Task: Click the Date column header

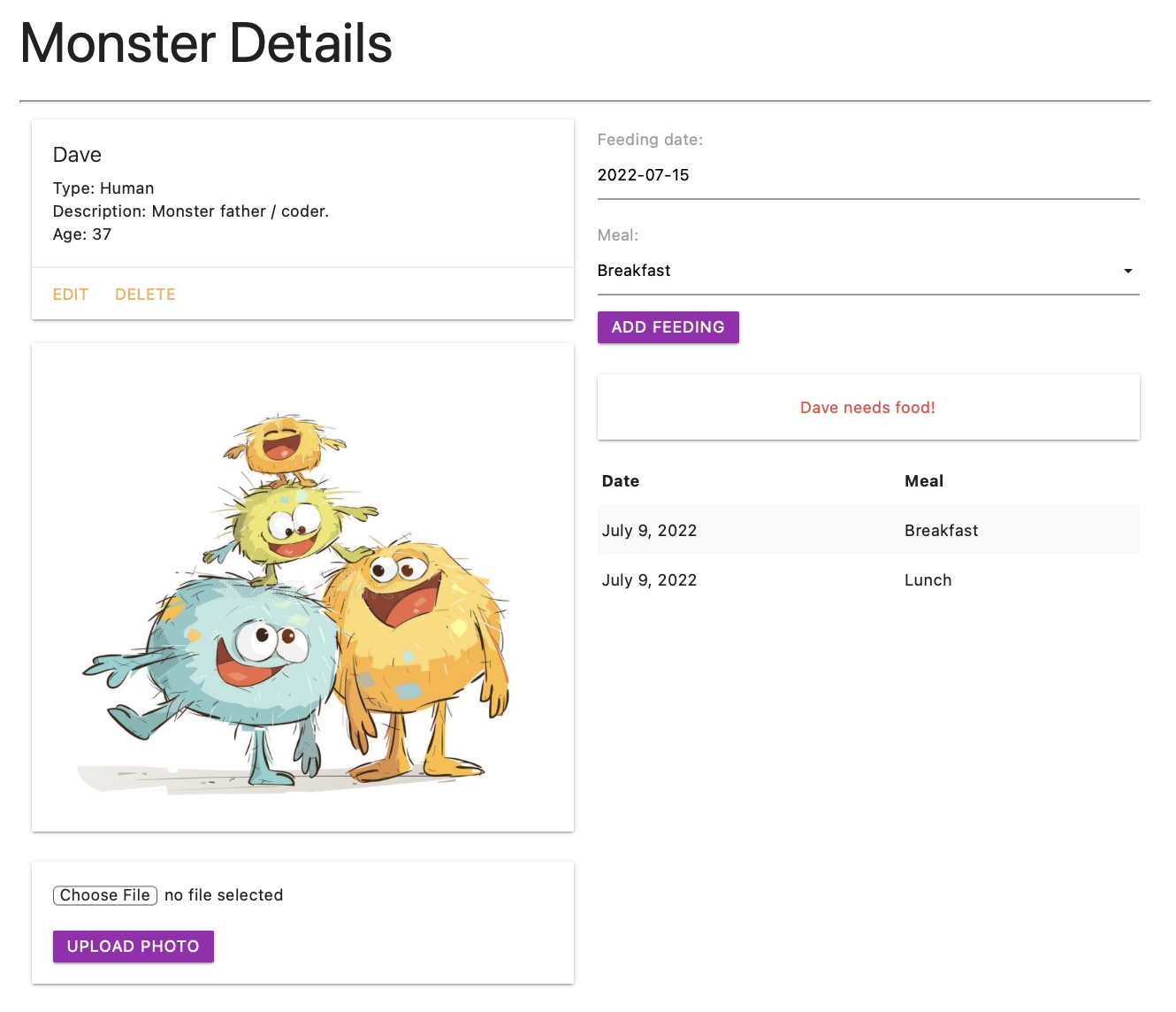Action: coord(620,480)
